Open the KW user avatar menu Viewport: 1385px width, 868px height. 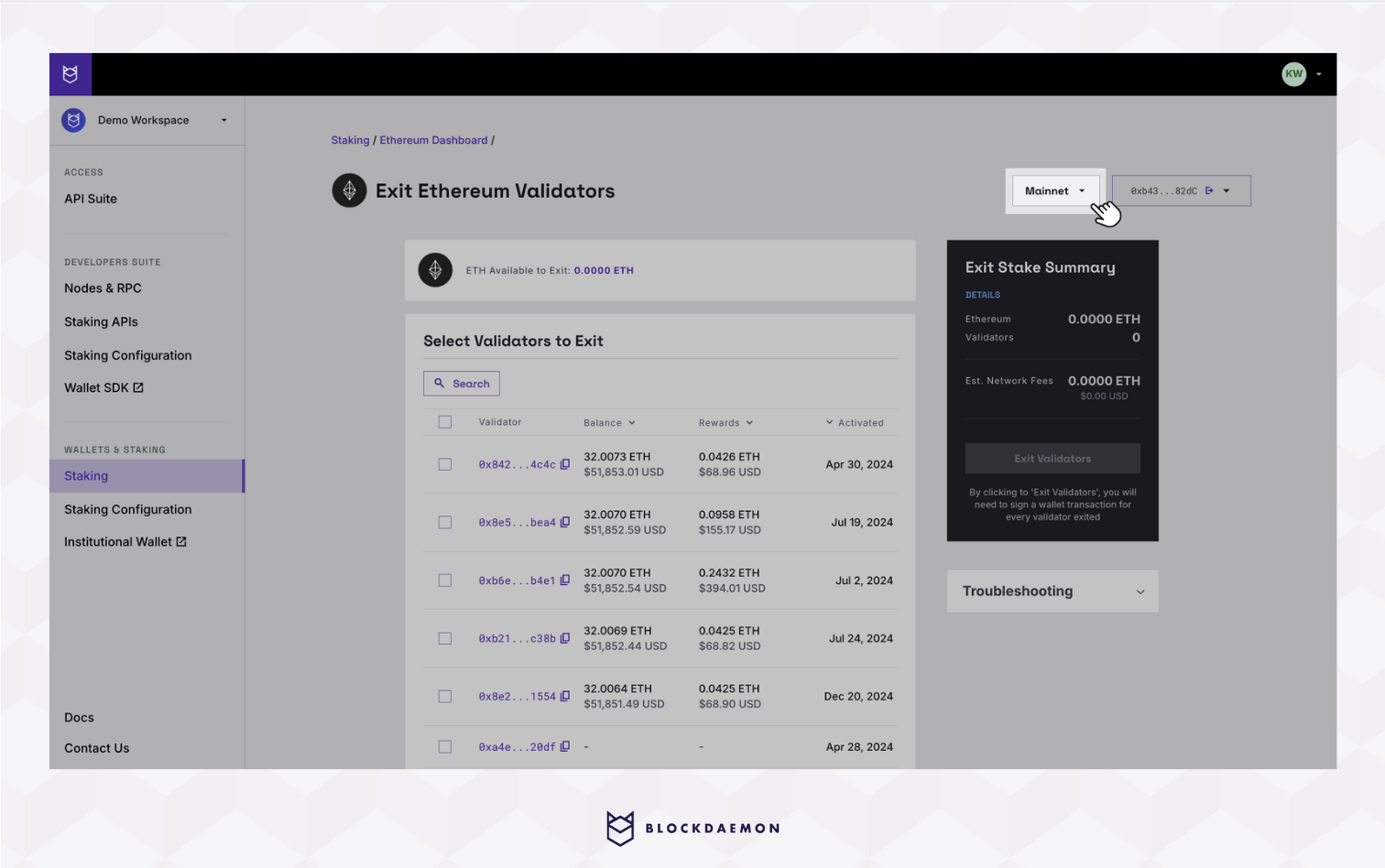tap(1293, 74)
